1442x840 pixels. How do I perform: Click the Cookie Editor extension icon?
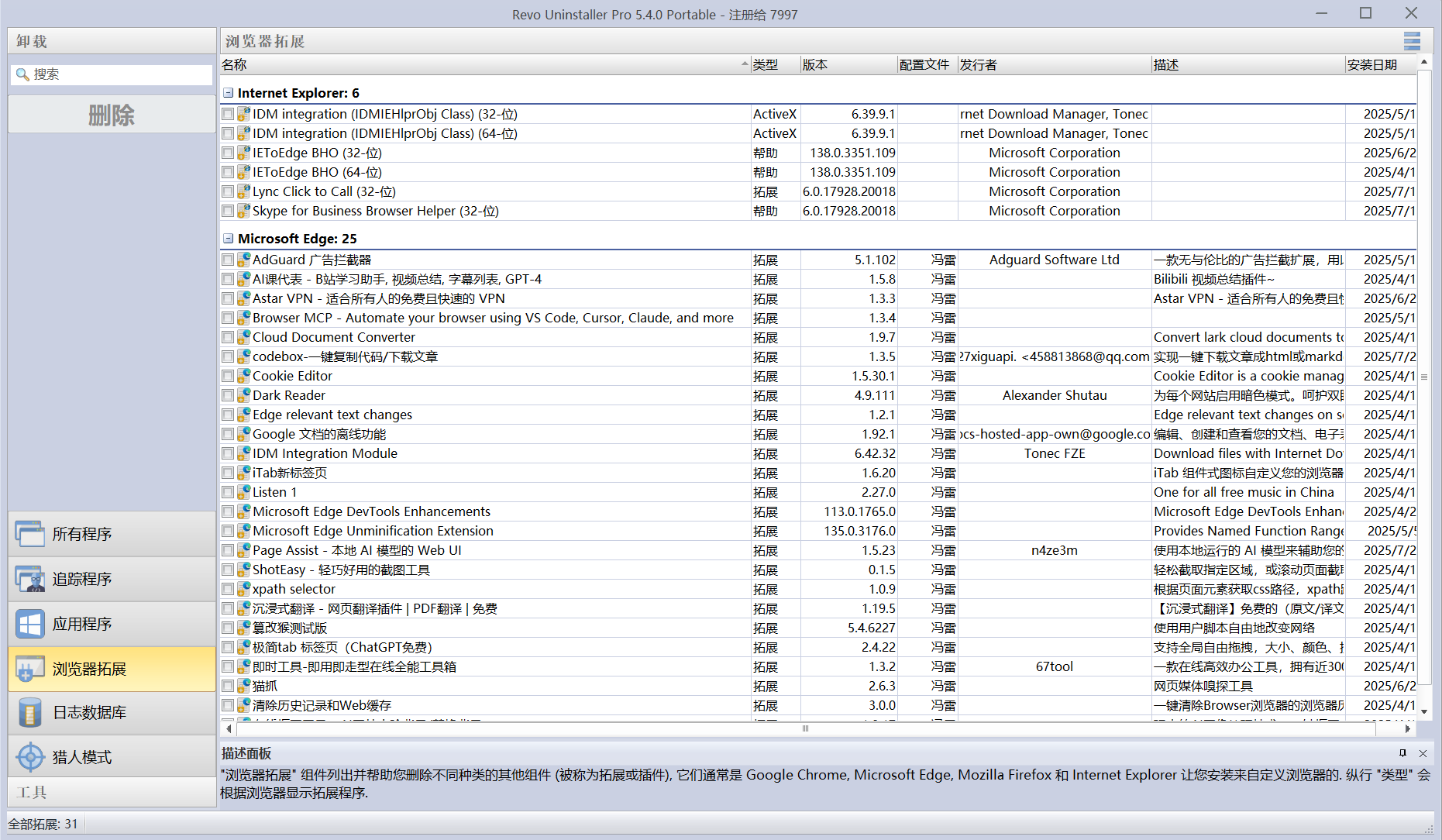[x=243, y=376]
